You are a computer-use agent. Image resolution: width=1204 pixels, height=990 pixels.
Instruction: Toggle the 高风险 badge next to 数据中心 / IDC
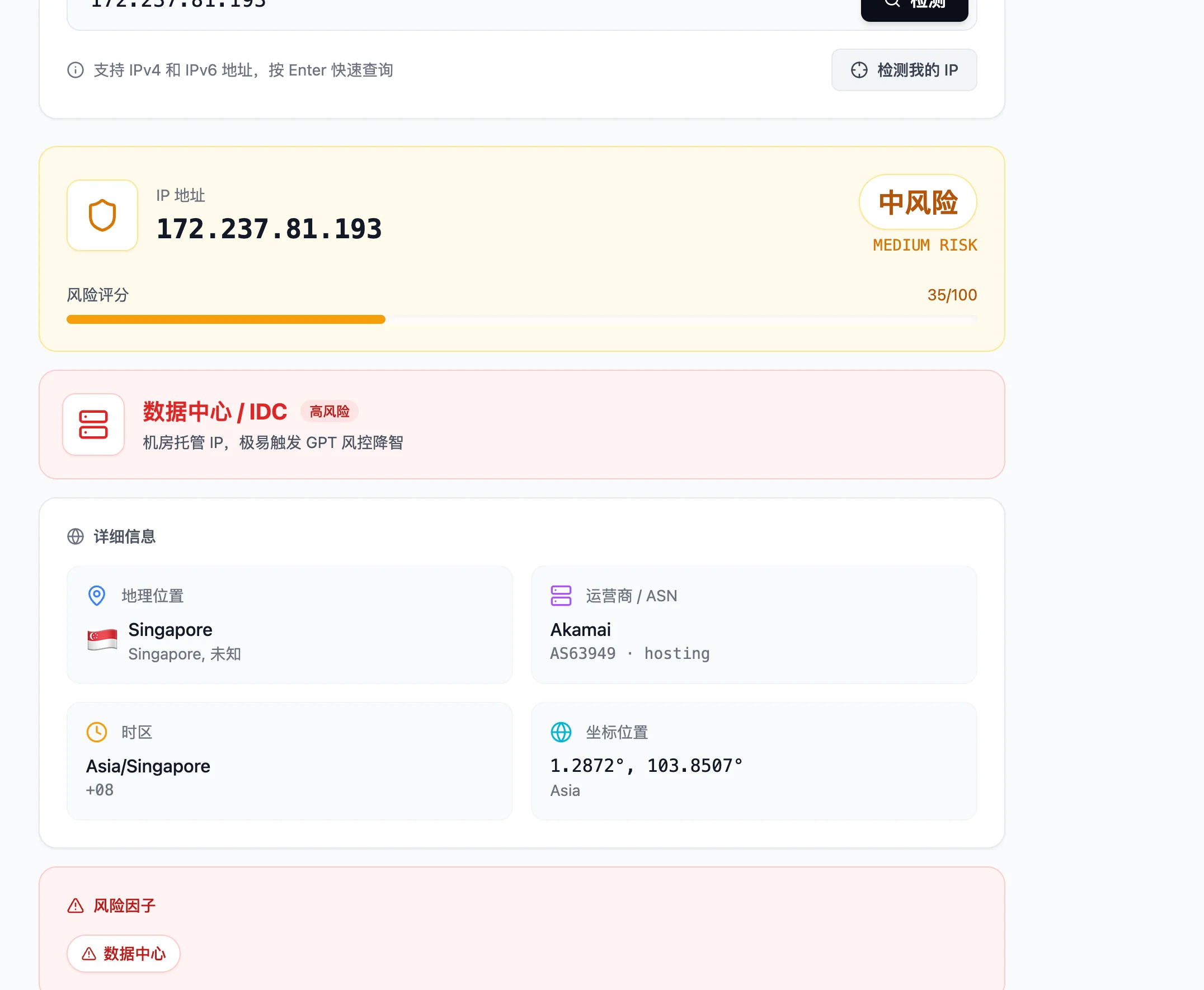click(329, 412)
